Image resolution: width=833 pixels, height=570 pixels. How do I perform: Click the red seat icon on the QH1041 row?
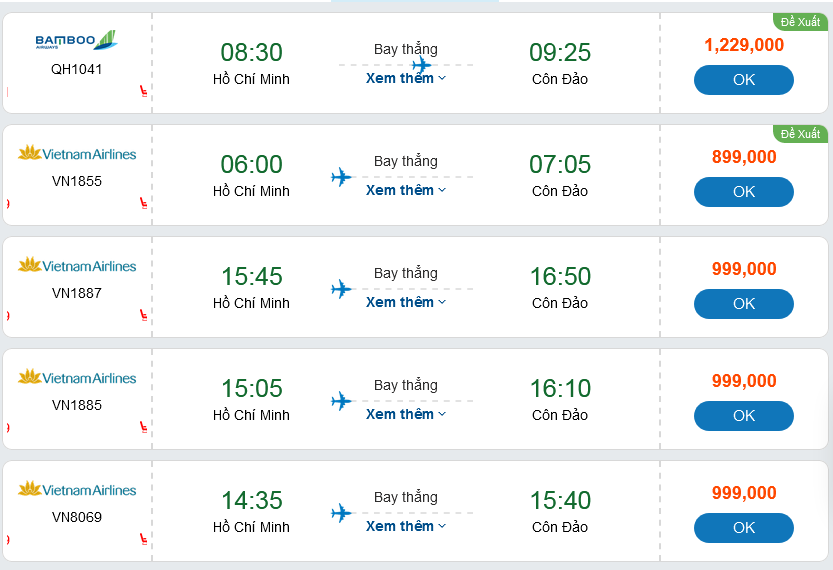point(144,92)
